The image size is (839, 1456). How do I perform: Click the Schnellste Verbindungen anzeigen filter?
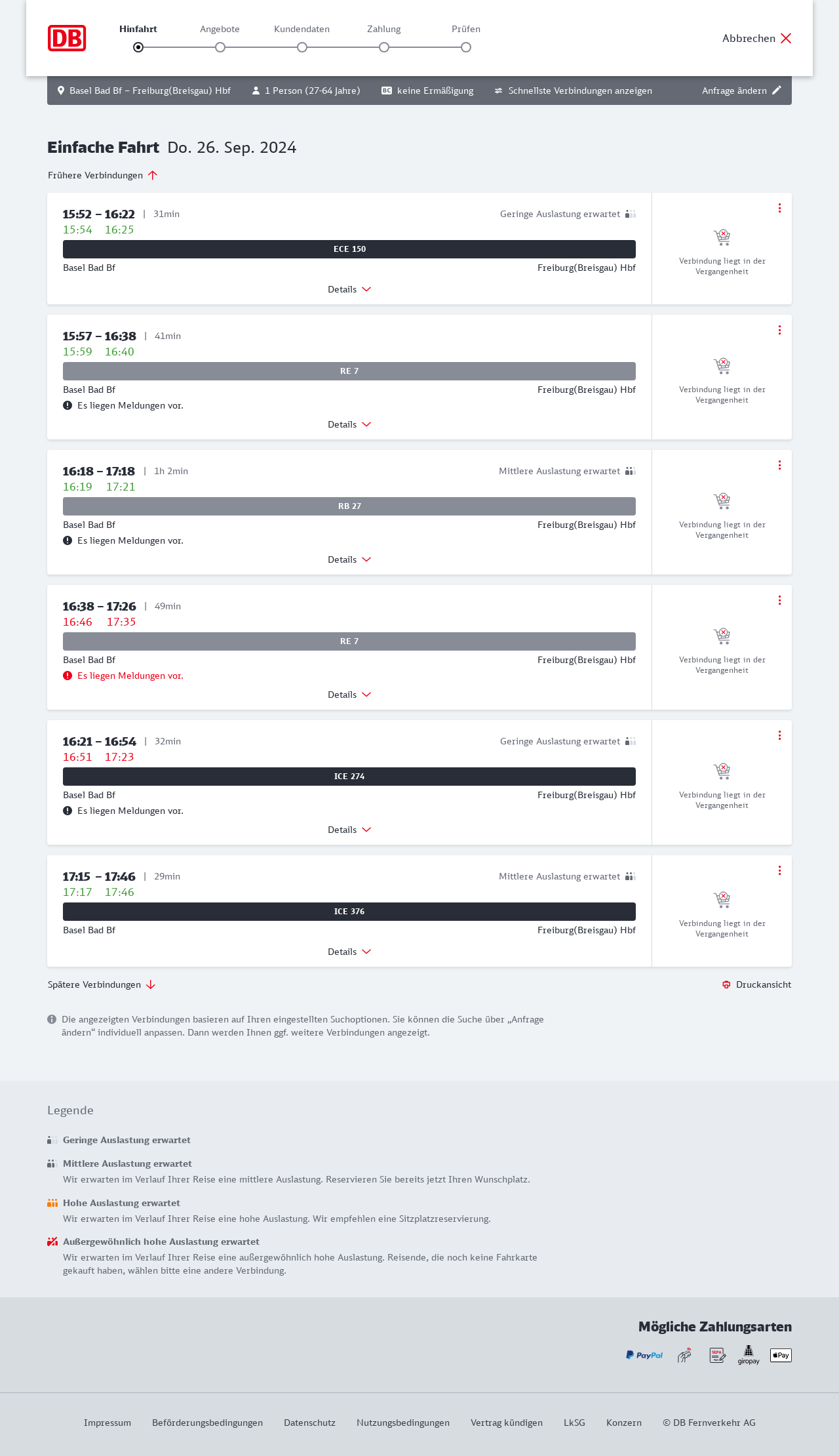(x=574, y=91)
